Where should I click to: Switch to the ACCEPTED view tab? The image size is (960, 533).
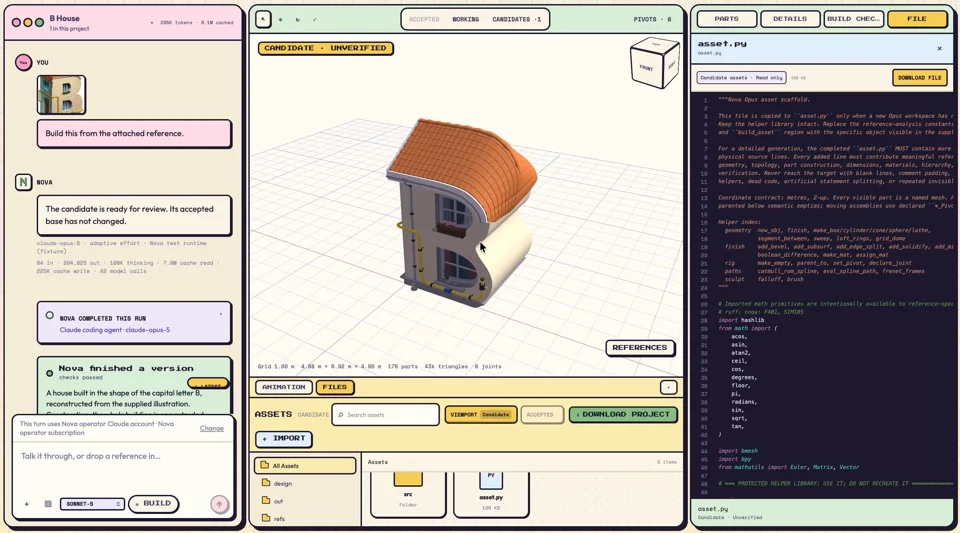[x=424, y=20]
